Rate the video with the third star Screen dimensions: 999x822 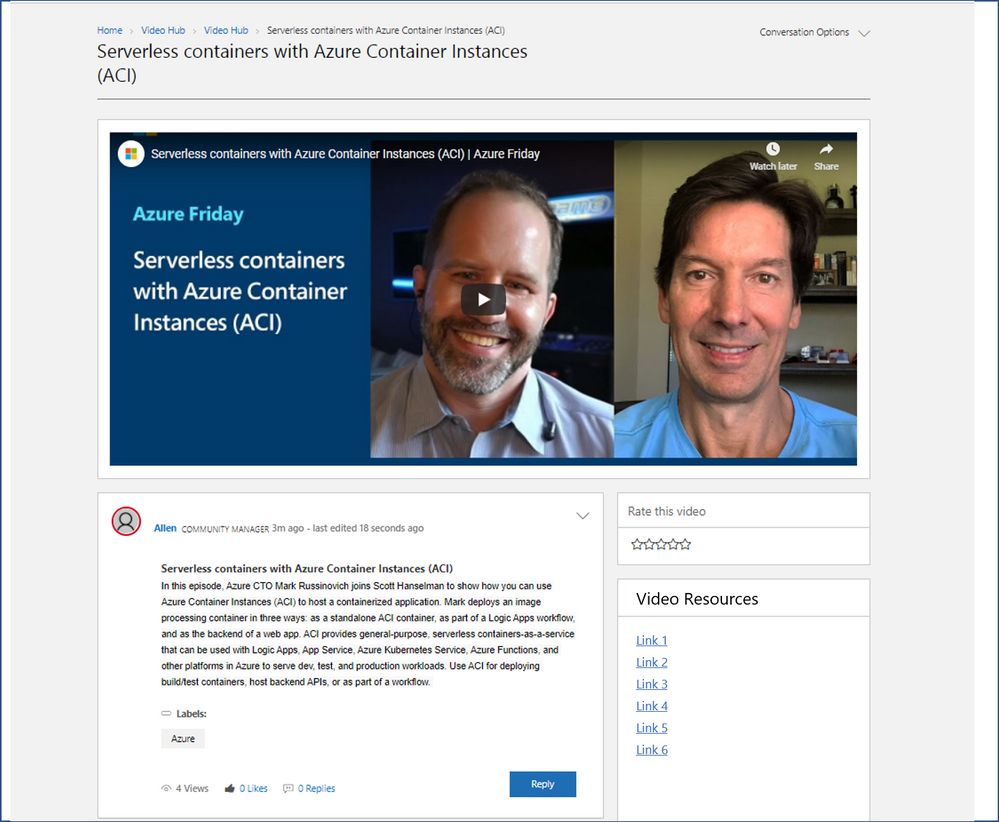coord(661,544)
